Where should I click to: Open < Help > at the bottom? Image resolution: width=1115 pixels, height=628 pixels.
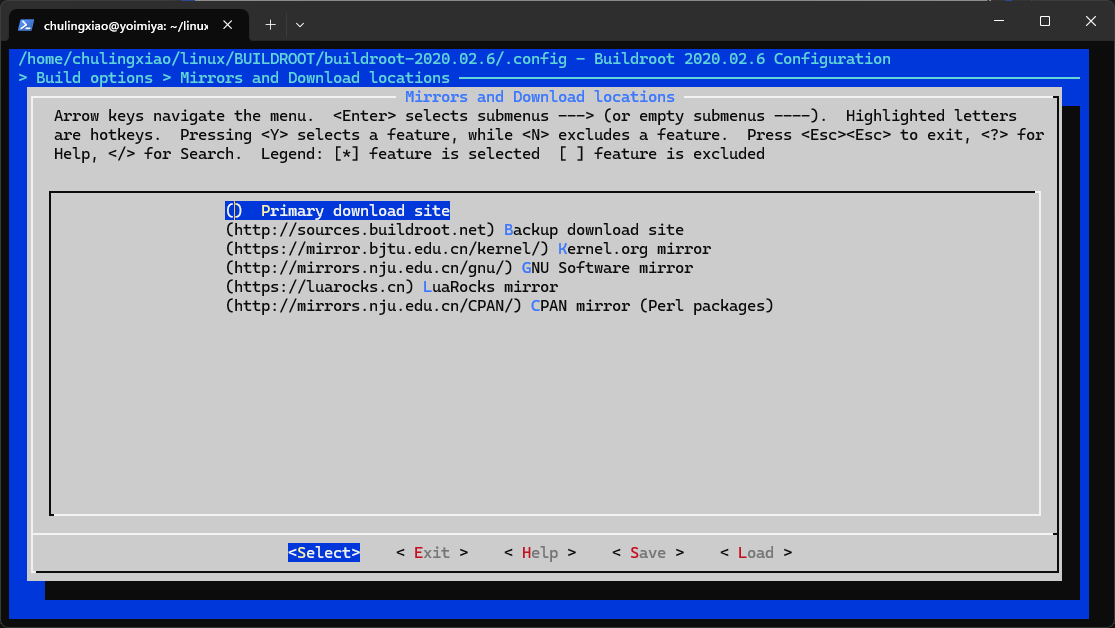[540, 553]
